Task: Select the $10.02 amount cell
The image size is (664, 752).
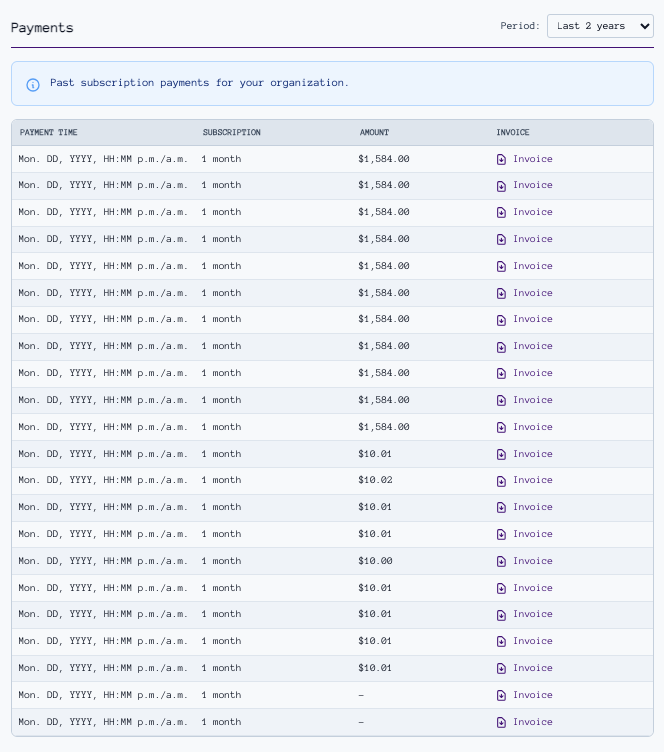Action: pyautogui.click(x=375, y=480)
